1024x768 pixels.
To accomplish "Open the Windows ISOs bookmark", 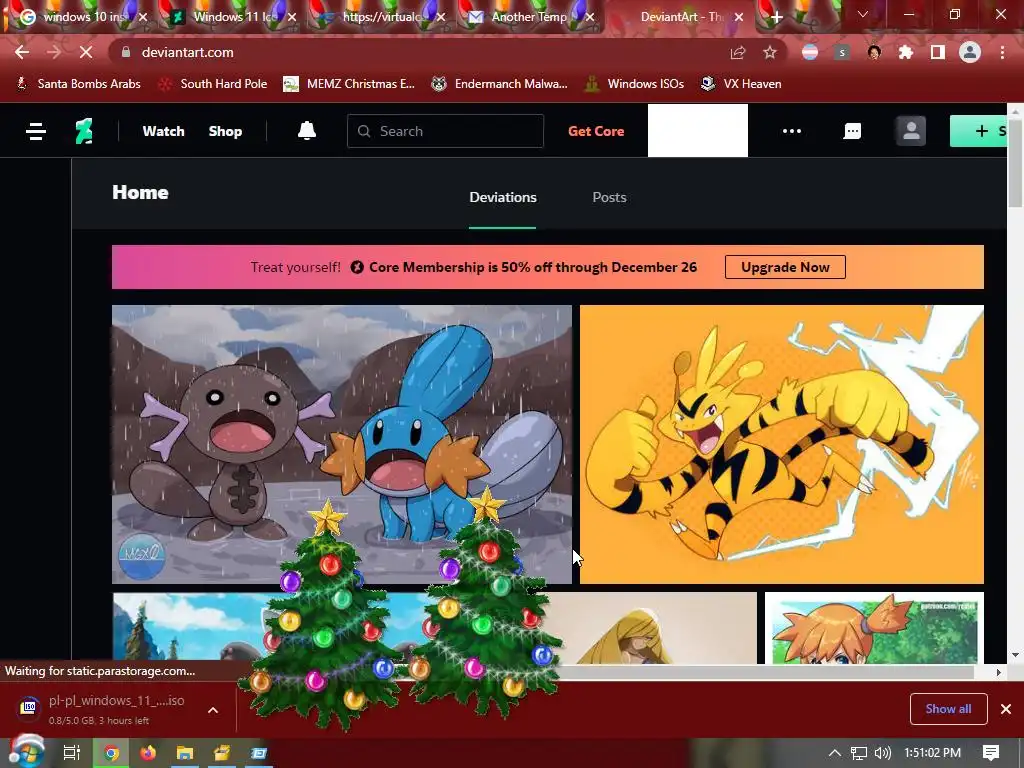I will [x=634, y=84].
